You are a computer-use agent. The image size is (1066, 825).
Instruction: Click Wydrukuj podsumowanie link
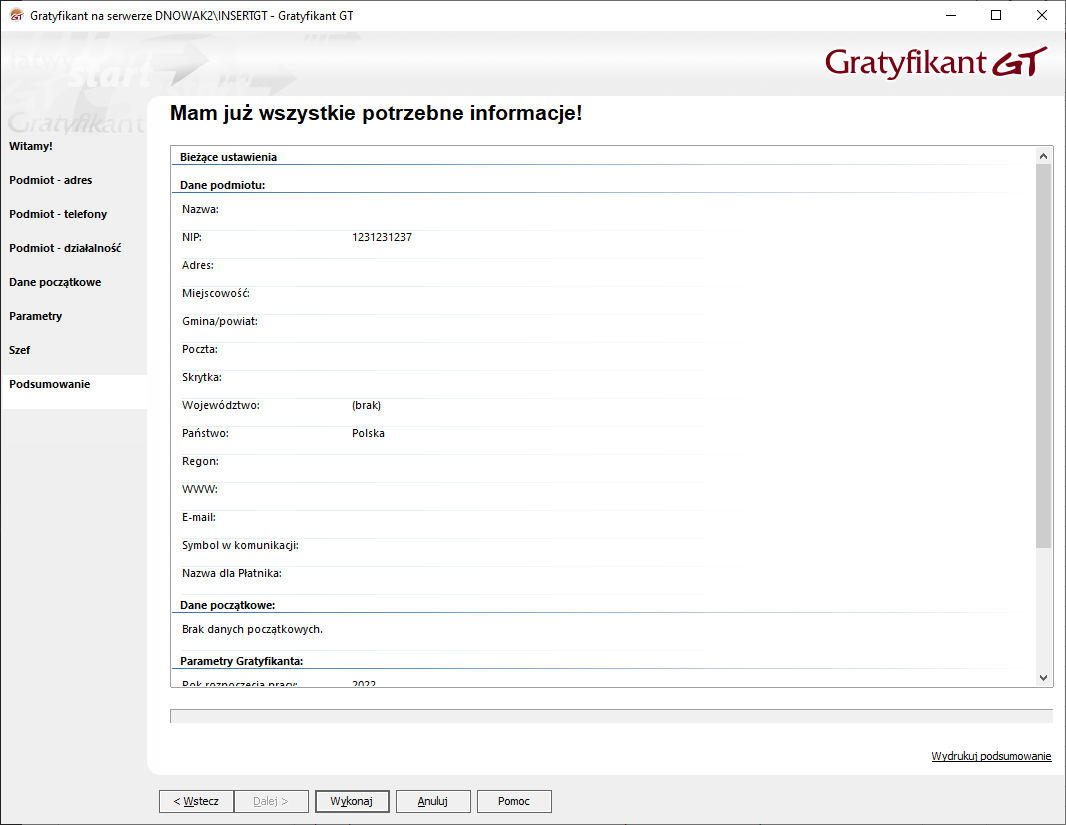click(x=991, y=756)
